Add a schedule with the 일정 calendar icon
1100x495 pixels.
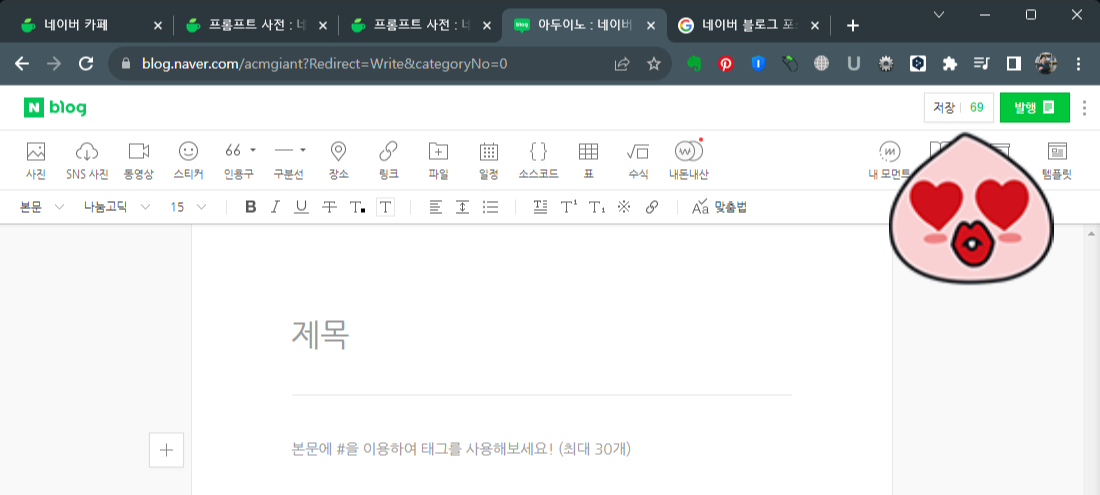click(x=489, y=161)
